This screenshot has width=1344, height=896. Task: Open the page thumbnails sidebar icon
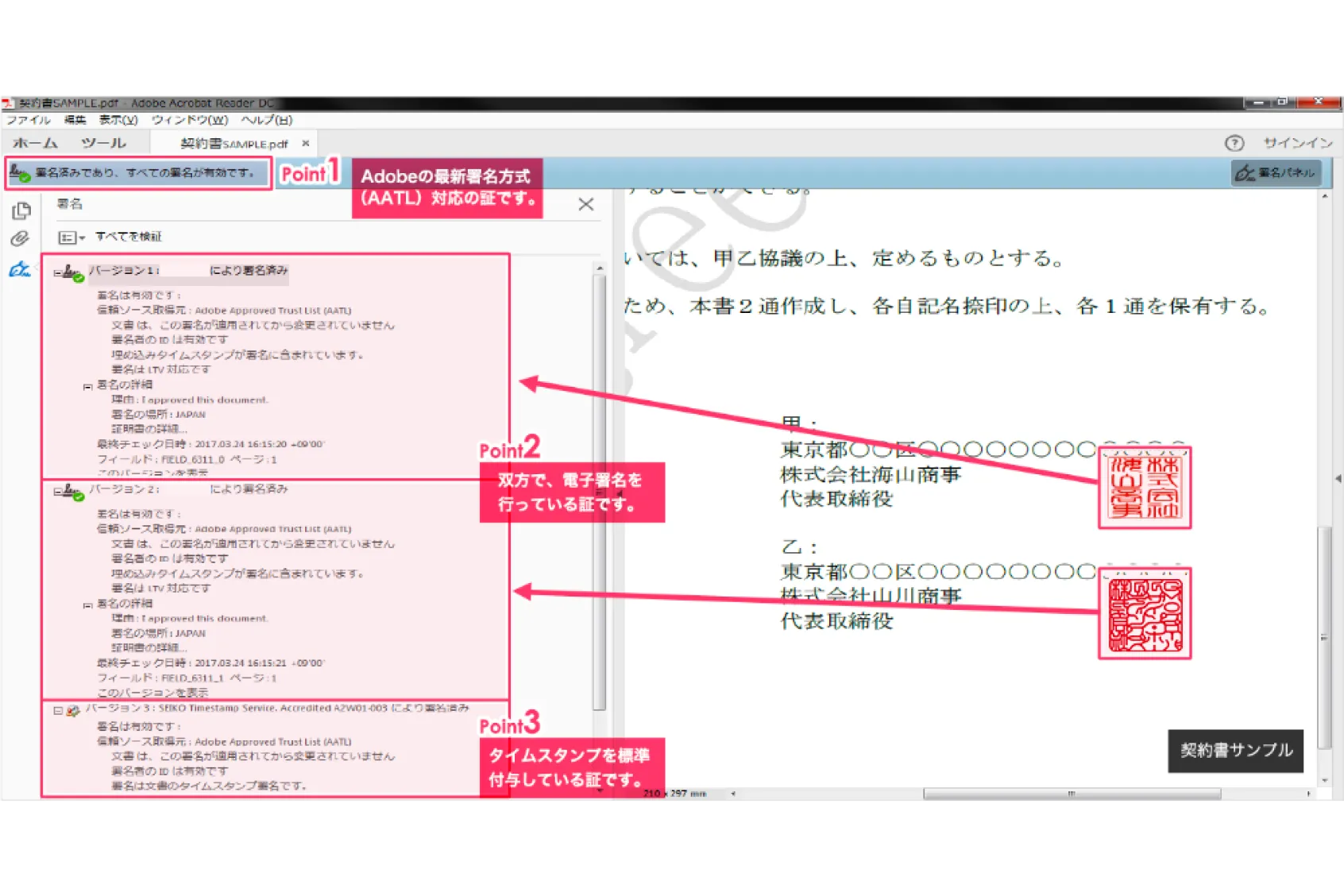click(x=21, y=210)
